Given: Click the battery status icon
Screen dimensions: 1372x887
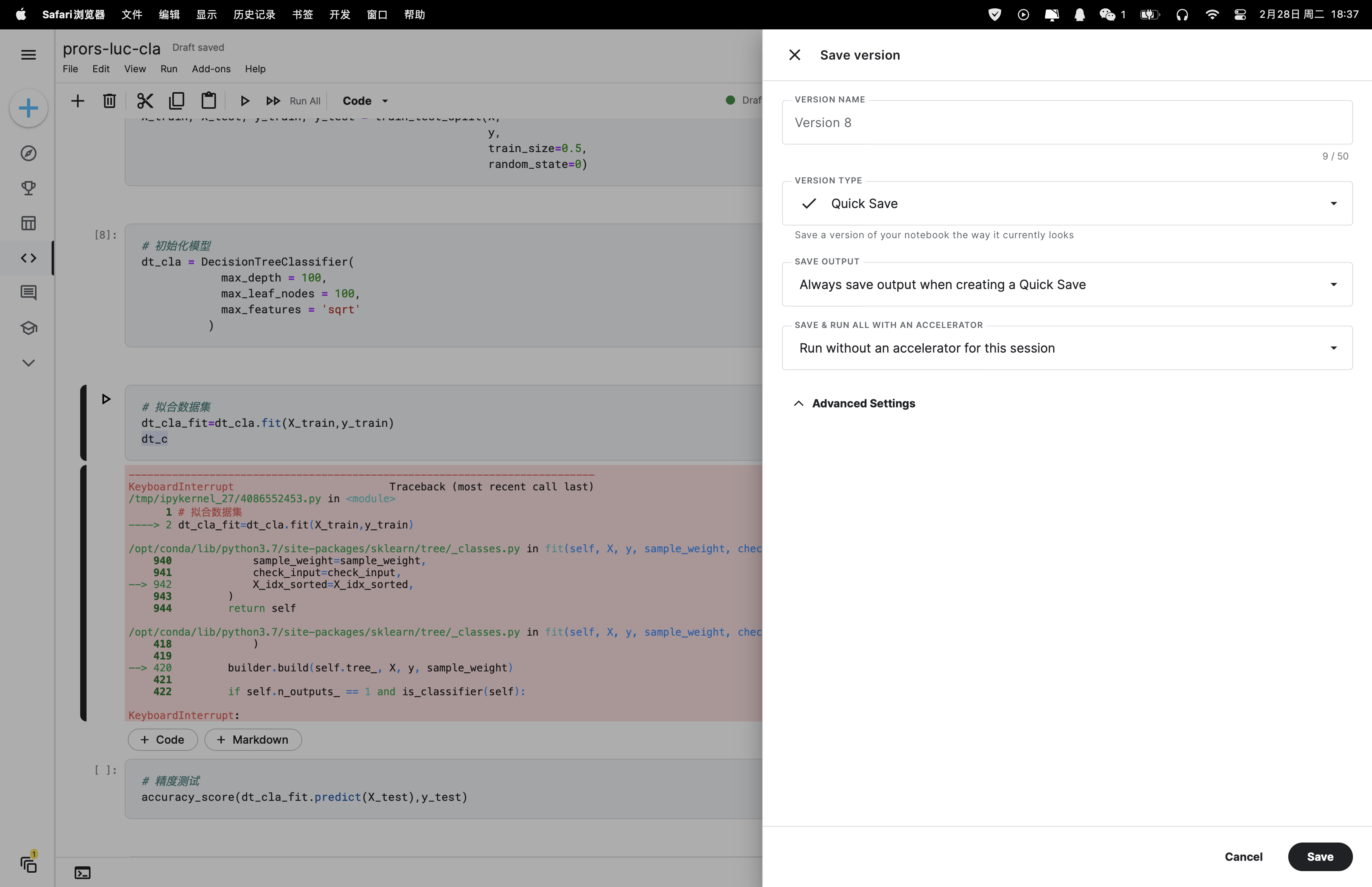Looking at the screenshot, I should [1150, 14].
